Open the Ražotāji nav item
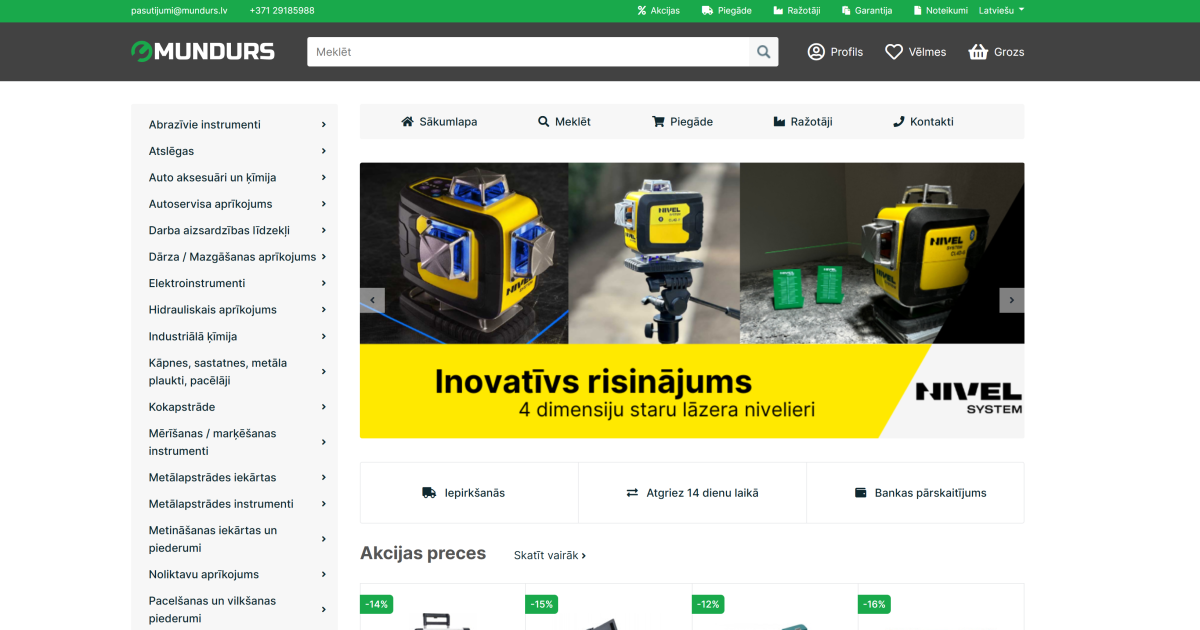This screenshot has height=630, width=1200. point(802,122)
